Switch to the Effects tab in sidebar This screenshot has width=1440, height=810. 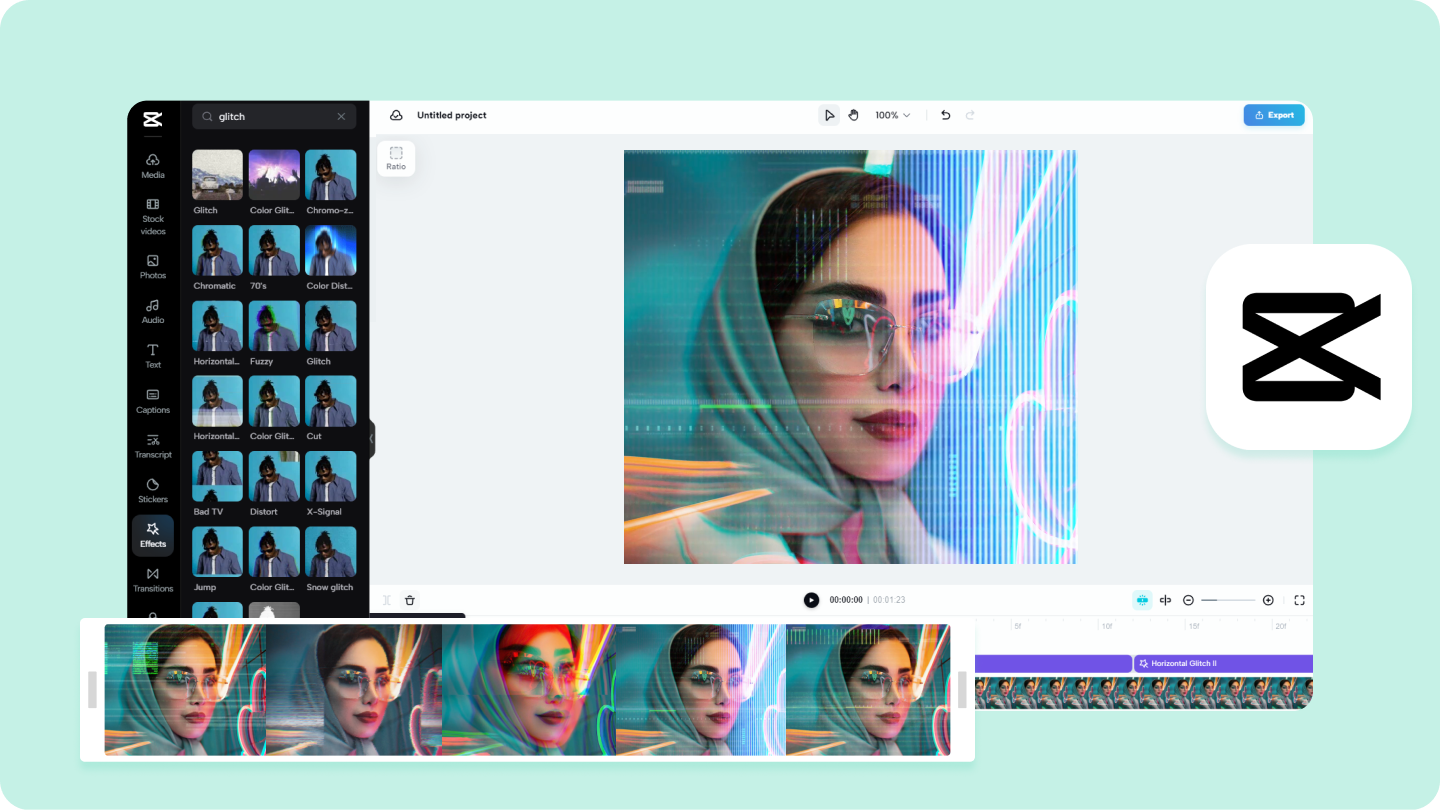(152, 535)
